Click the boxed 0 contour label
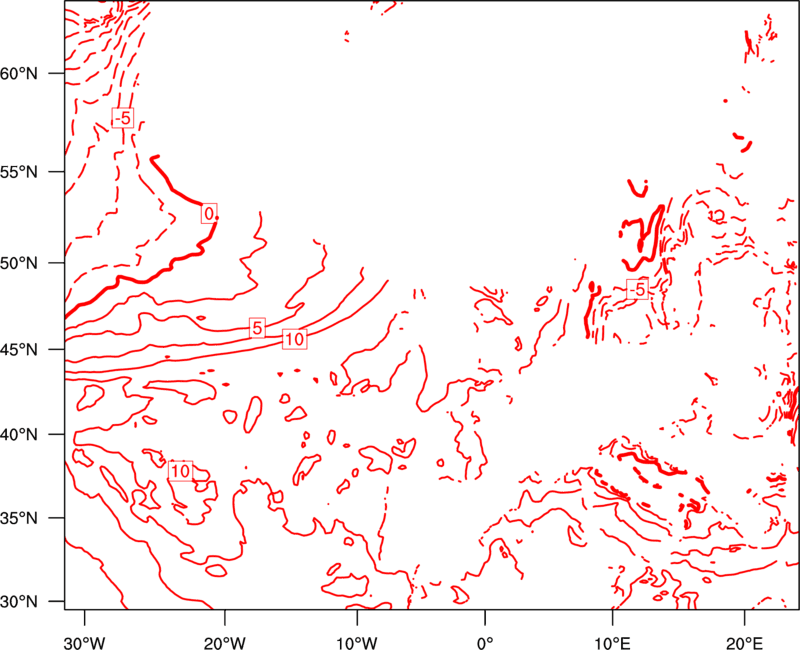The image size is (800, 650). (209, 213)
